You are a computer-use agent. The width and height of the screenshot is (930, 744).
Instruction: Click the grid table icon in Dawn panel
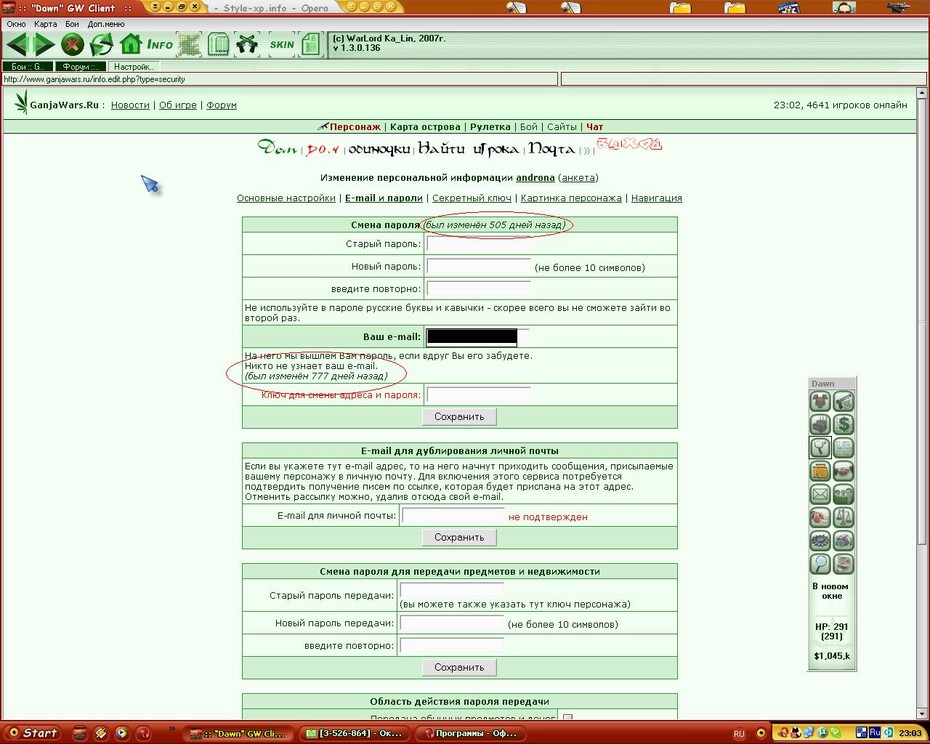pyautogui.click(x=843, y=448)
